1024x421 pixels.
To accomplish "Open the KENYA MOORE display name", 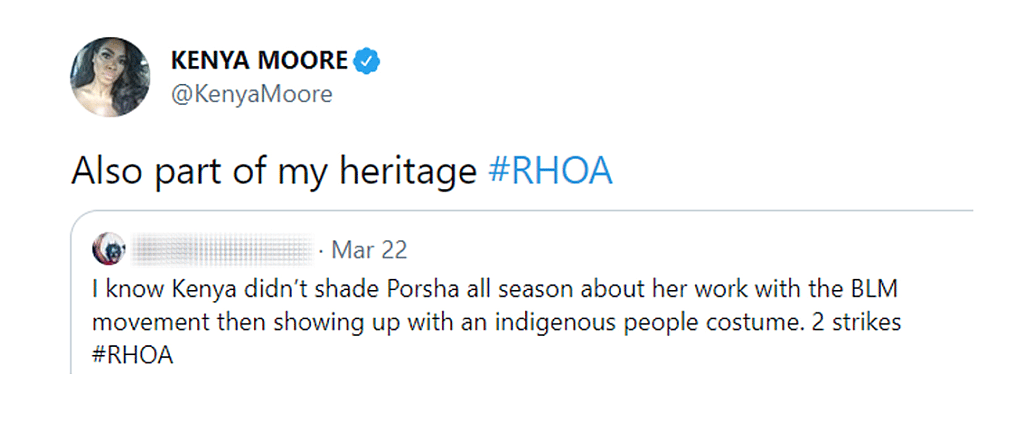I will click(x=259, y=61).
